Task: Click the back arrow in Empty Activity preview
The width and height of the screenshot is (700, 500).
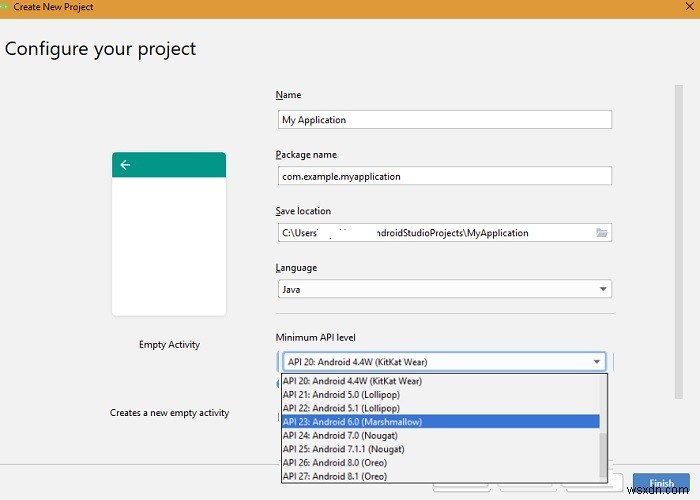Action: (x=125, y=165)
